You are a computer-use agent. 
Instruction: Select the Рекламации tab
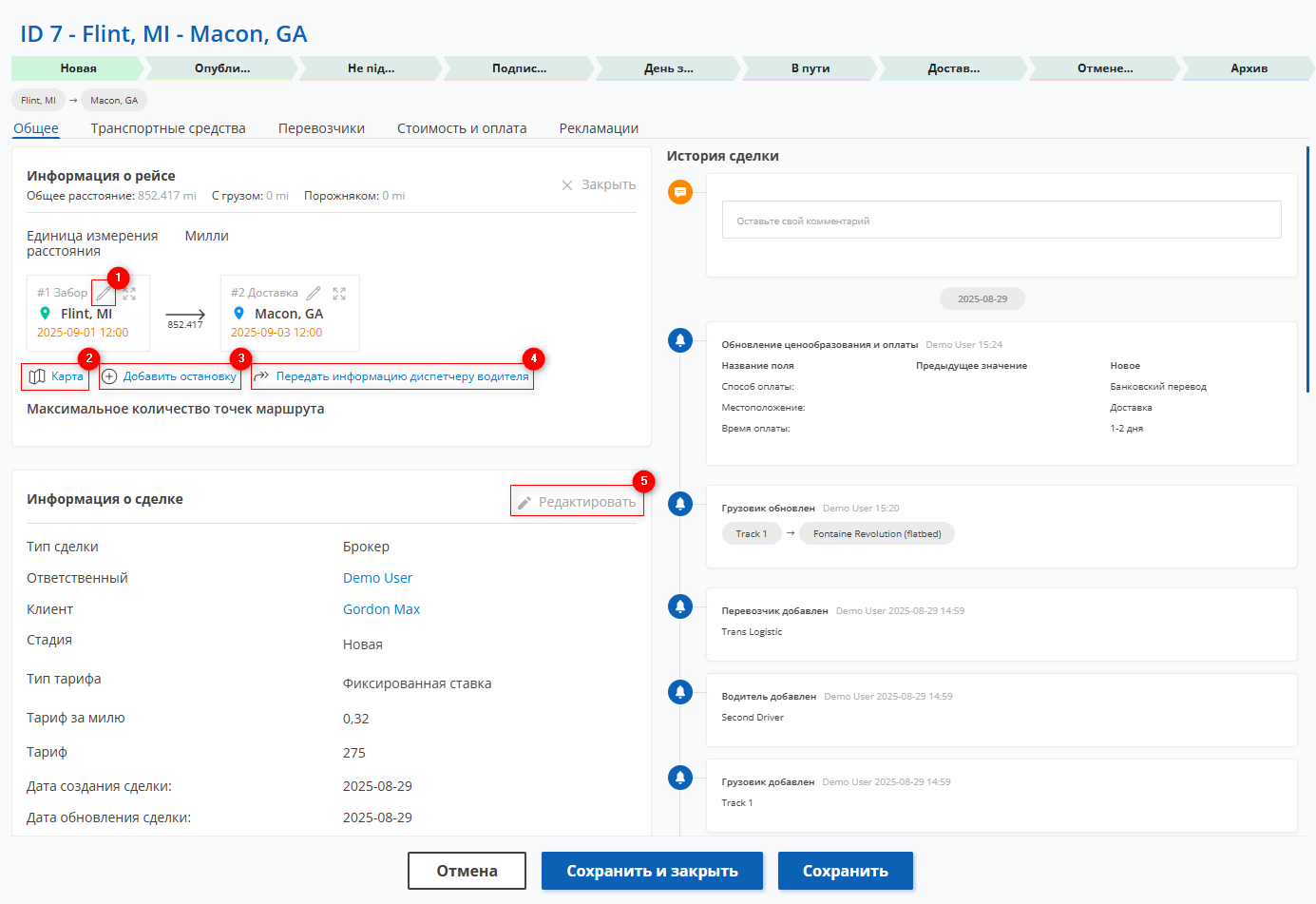[x=599, y=128]
